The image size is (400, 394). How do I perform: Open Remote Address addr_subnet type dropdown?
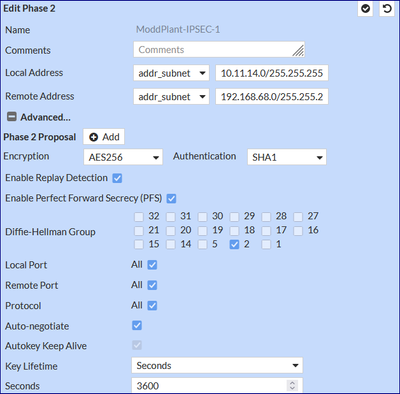pyautogui.click(x=171, y=97)
